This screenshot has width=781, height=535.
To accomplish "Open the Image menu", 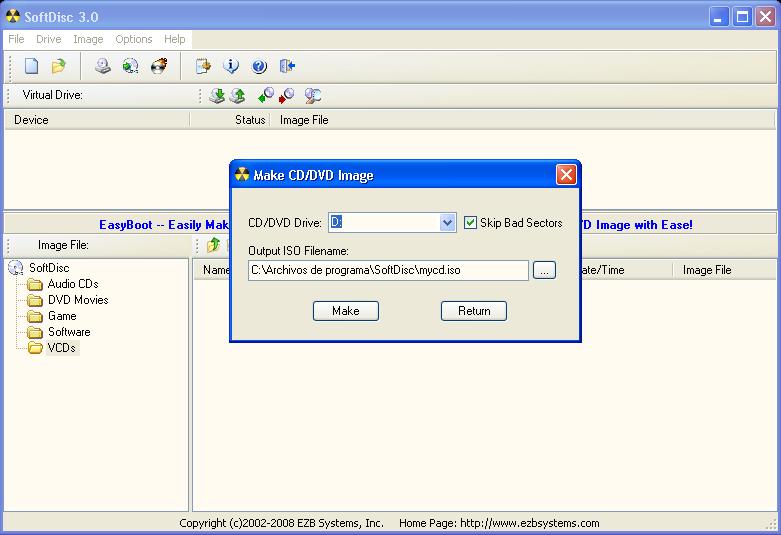I will click(x=88, y=39).
